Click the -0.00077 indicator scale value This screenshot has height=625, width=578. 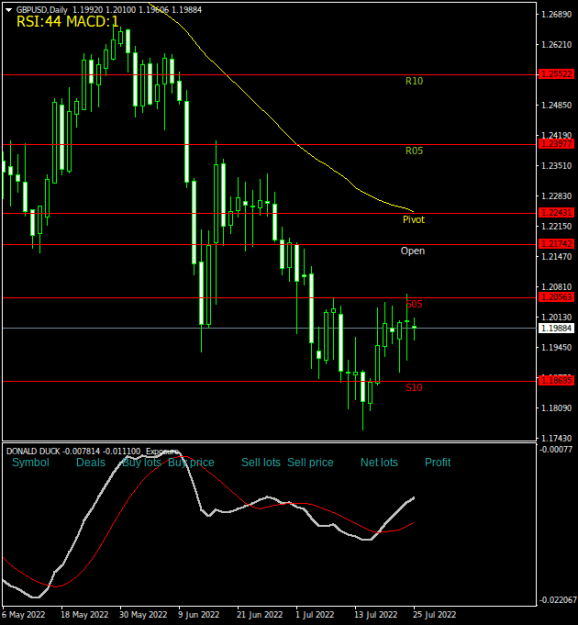coord(556,450)
